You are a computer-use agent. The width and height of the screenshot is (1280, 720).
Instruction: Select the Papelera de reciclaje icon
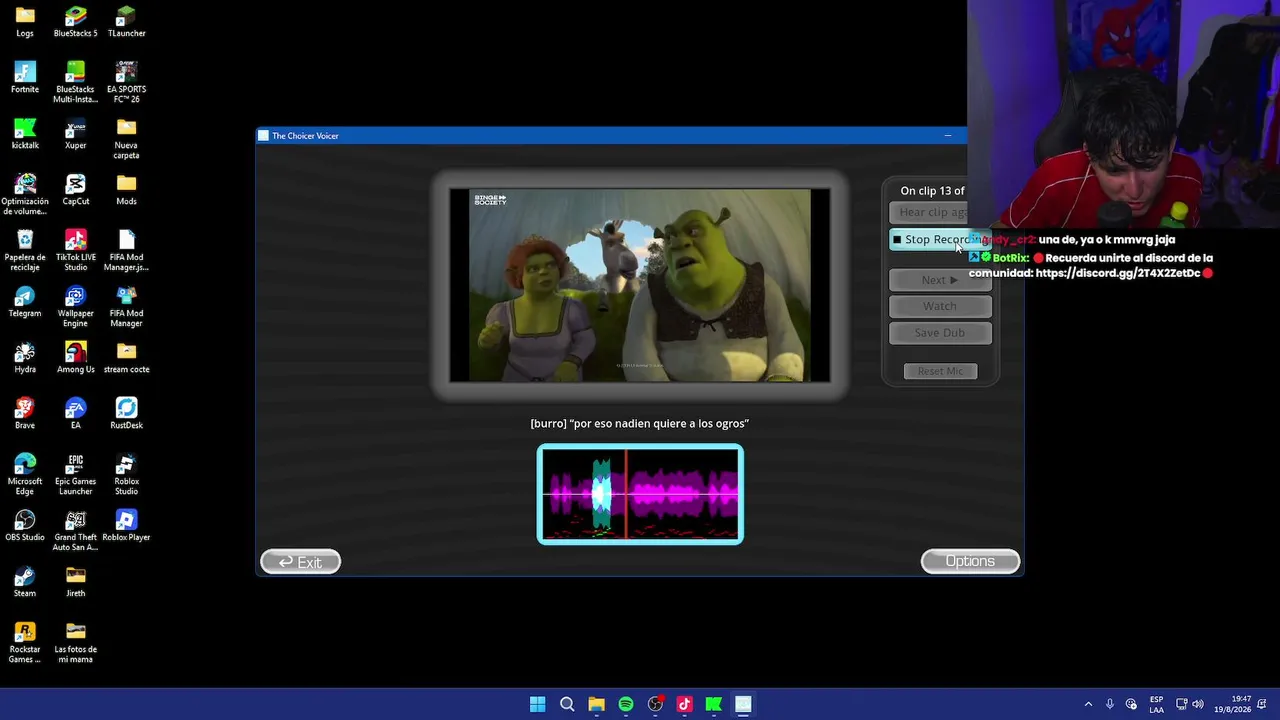tap(25, 250)
